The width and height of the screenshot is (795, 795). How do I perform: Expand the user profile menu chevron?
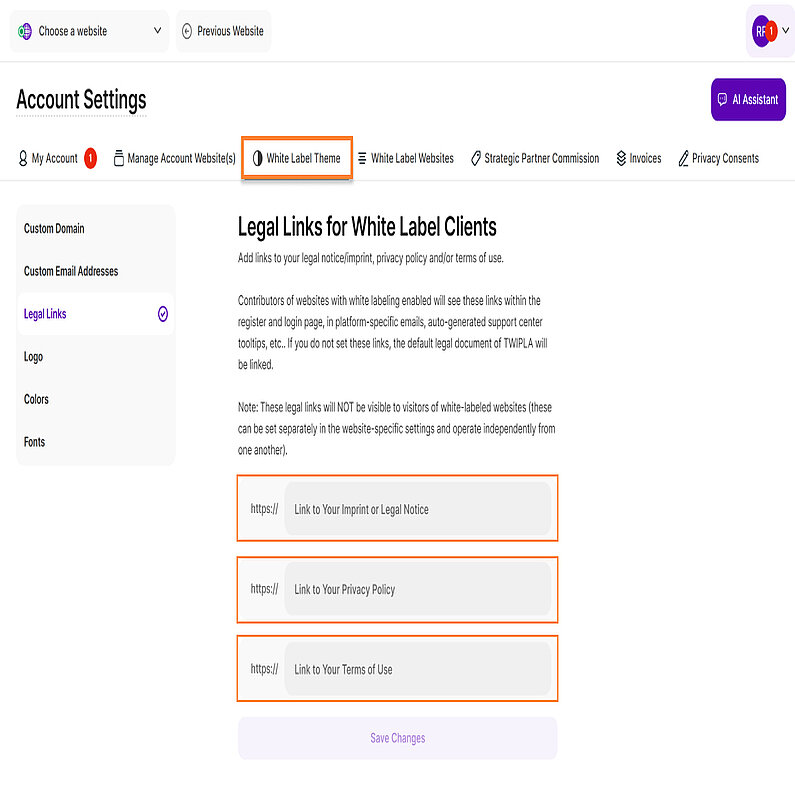[x=785, y=31]
